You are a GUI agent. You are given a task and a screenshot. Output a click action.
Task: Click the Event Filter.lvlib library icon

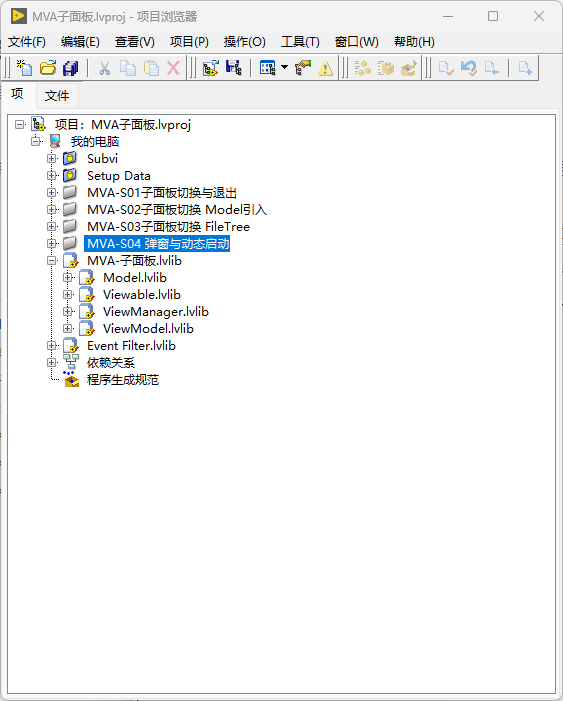[x=71, y=345]
